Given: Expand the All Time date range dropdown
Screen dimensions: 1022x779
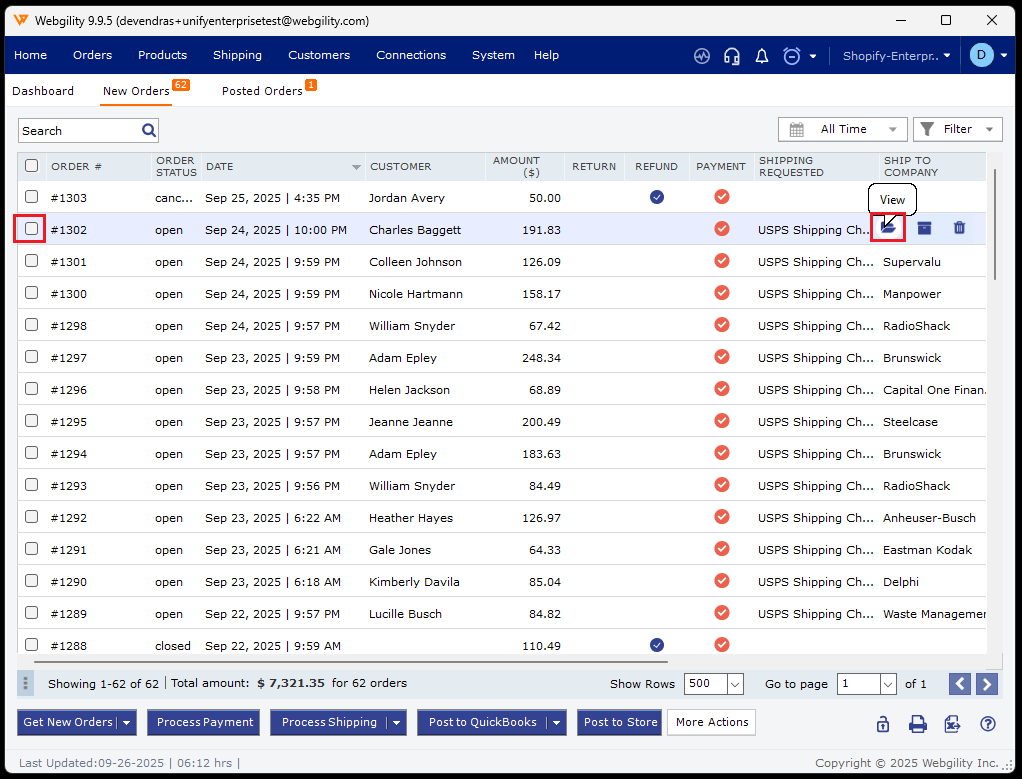Looking at the screenshot, I should coord(843,129).
